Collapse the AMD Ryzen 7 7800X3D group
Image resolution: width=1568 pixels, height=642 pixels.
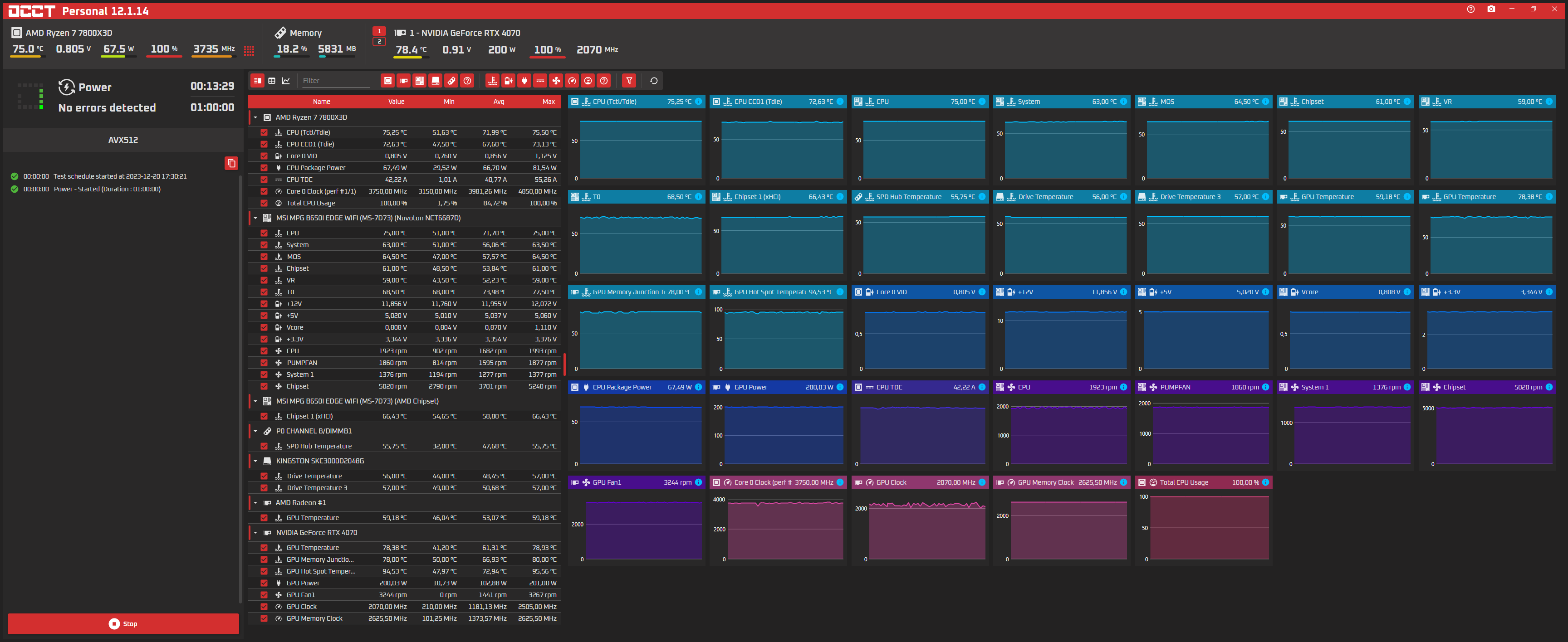coord(255,117)
